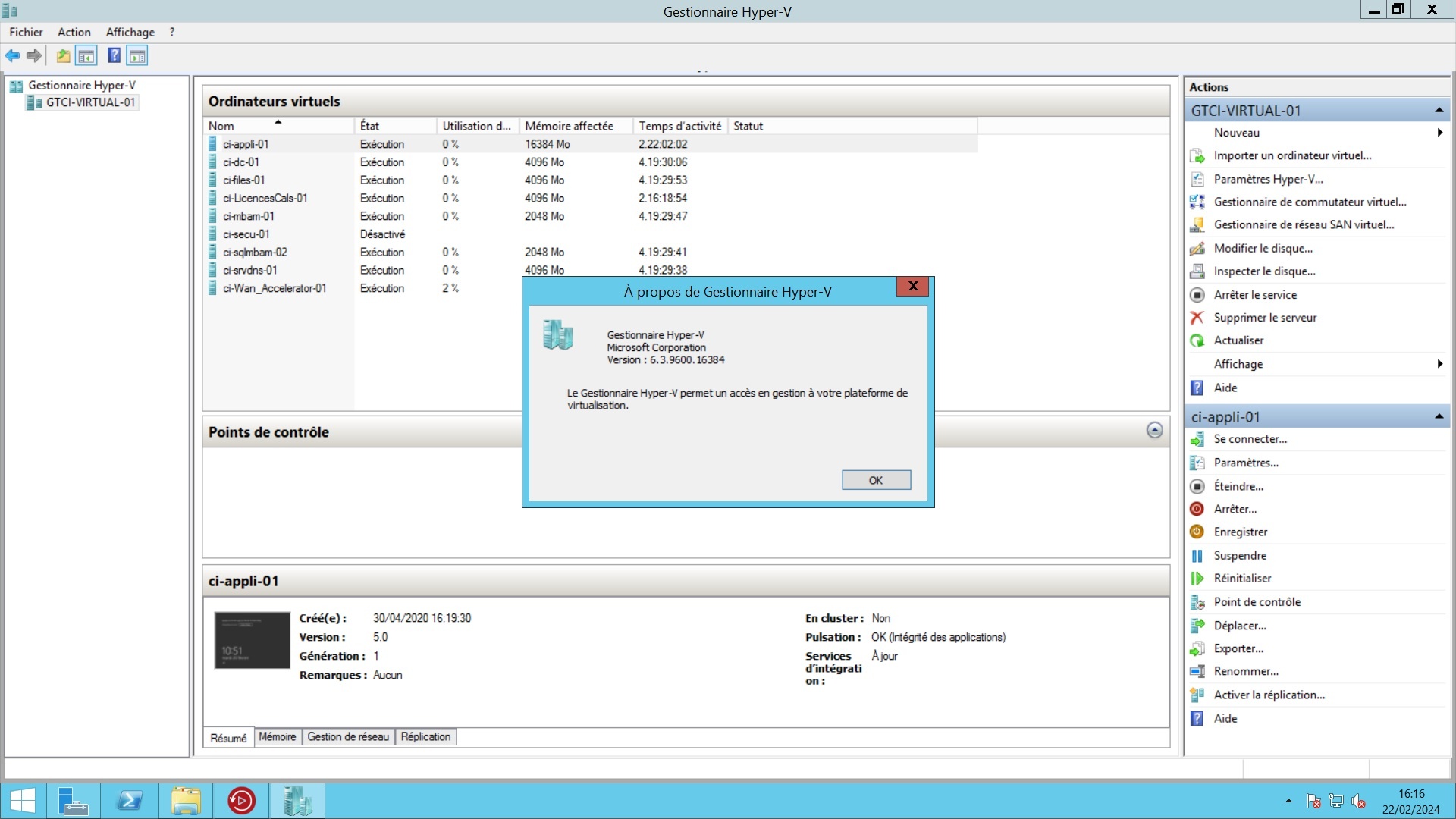Select the ci-dc-01 virtual machine row
The width and height of the screenshot is (1456, 819).
click(591, 162)
